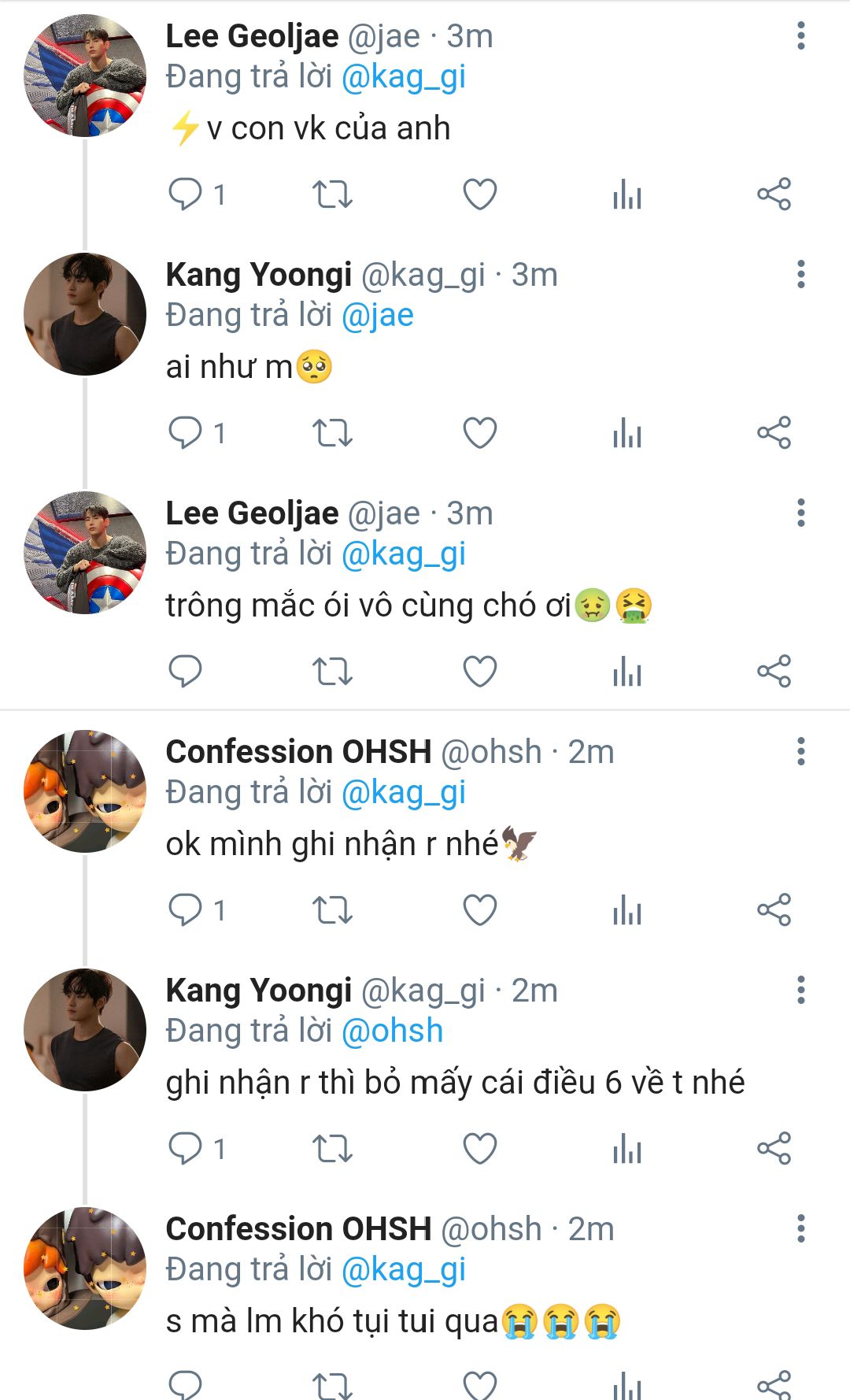Retweet Kang Yoongi's 'ai như m' tweet
This screenshot has height=1400, width=850.
pyautogui.click(x=332, y=433)
